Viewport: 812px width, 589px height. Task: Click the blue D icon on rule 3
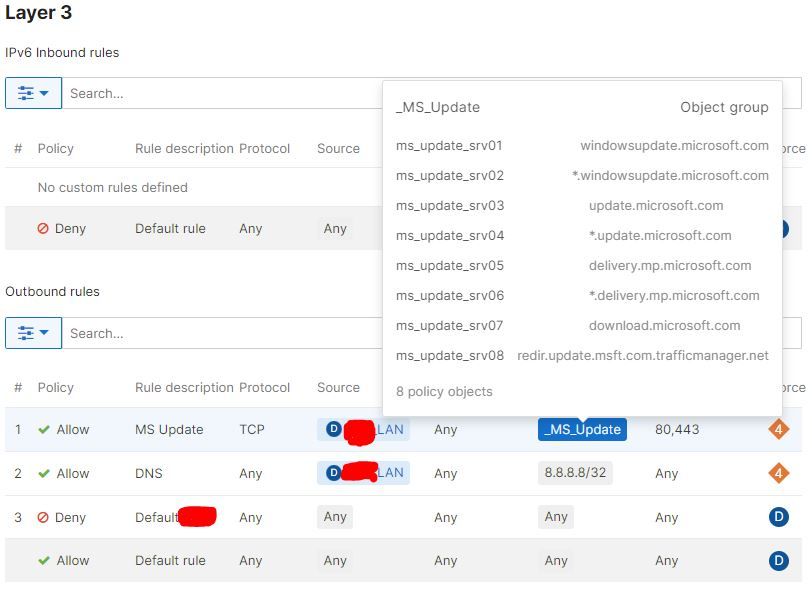point(778,517)
